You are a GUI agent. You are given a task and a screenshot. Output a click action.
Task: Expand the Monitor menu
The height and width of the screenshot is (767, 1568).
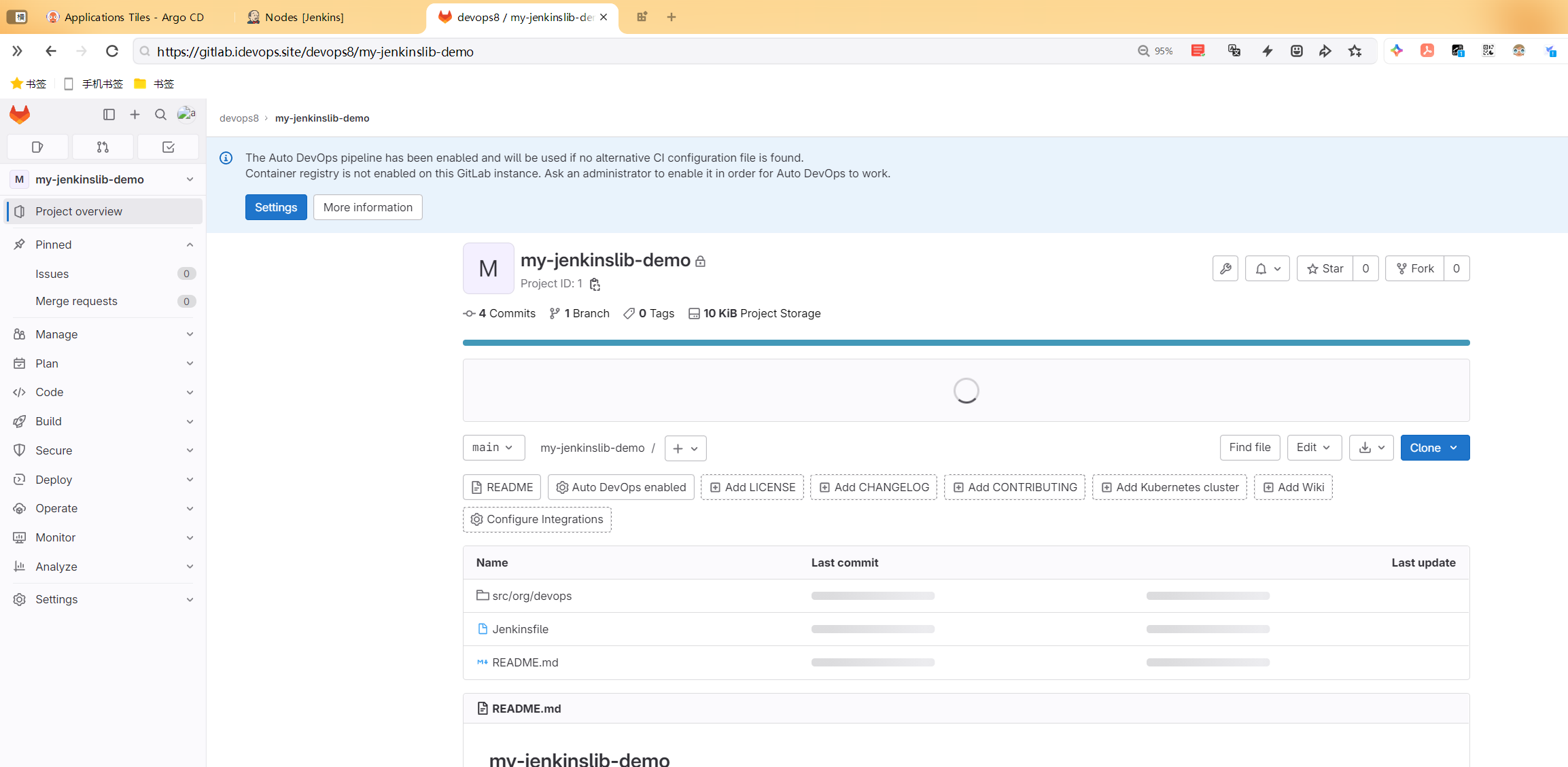click(103, 537)
